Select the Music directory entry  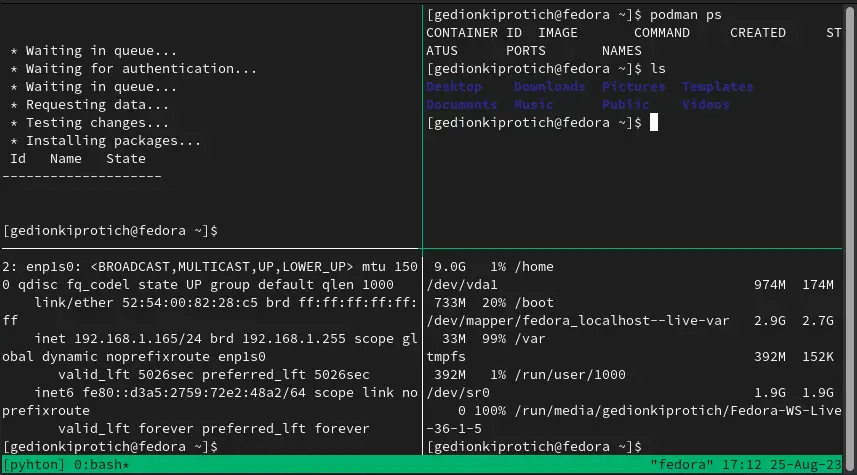pos(533,104)
